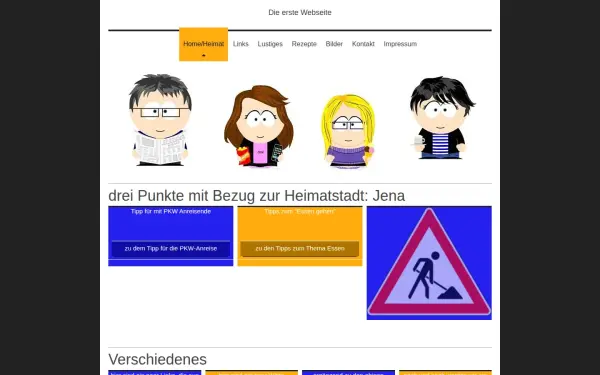Click the black-haired boy with cup
600x375 pixels.
(x=442, y=118)
